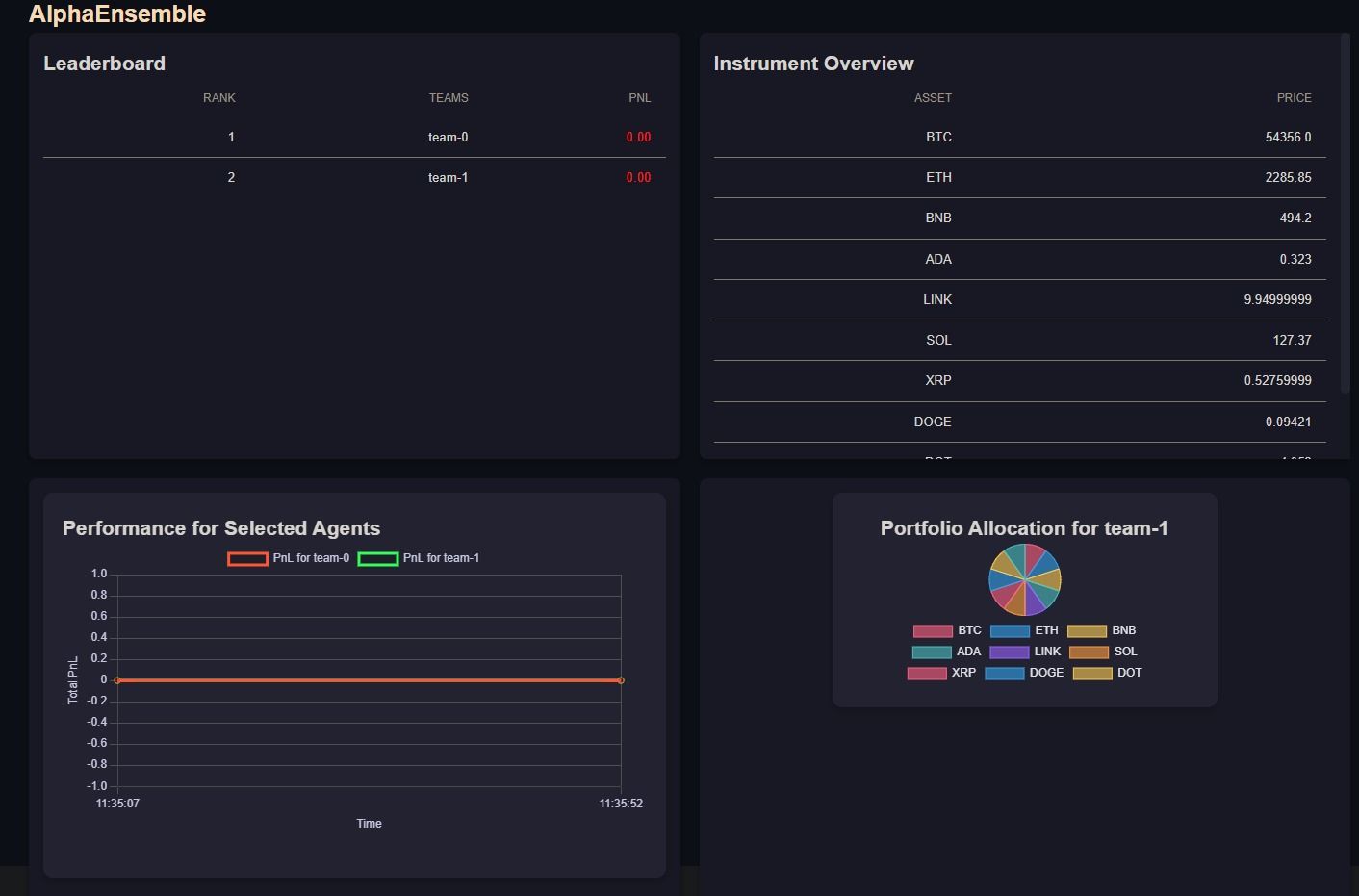
Task: Click Portfolio Allocation for team-1 heading
Action: 1024,528
